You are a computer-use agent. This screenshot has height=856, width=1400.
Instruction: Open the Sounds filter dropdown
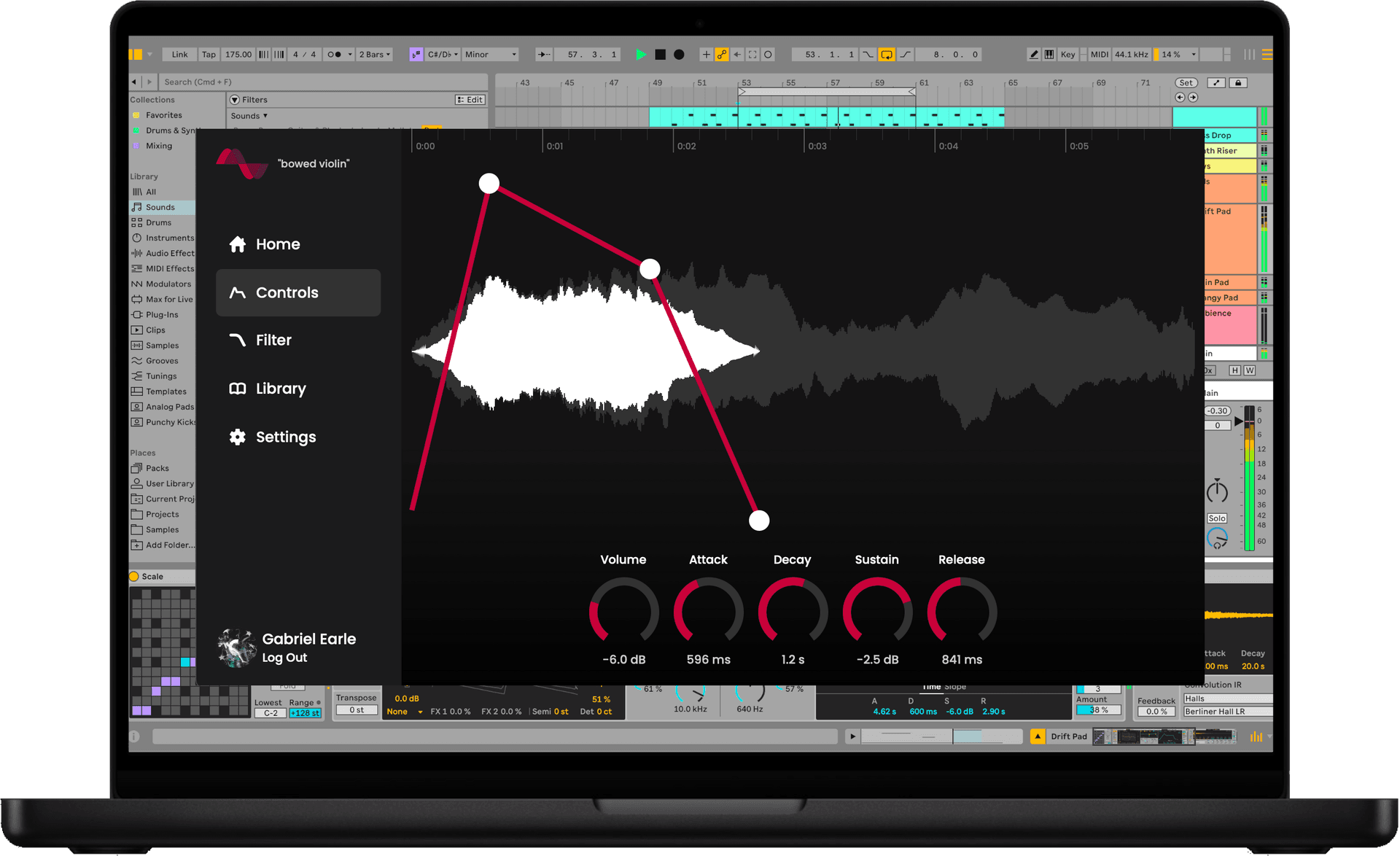[x=249, y=116]
